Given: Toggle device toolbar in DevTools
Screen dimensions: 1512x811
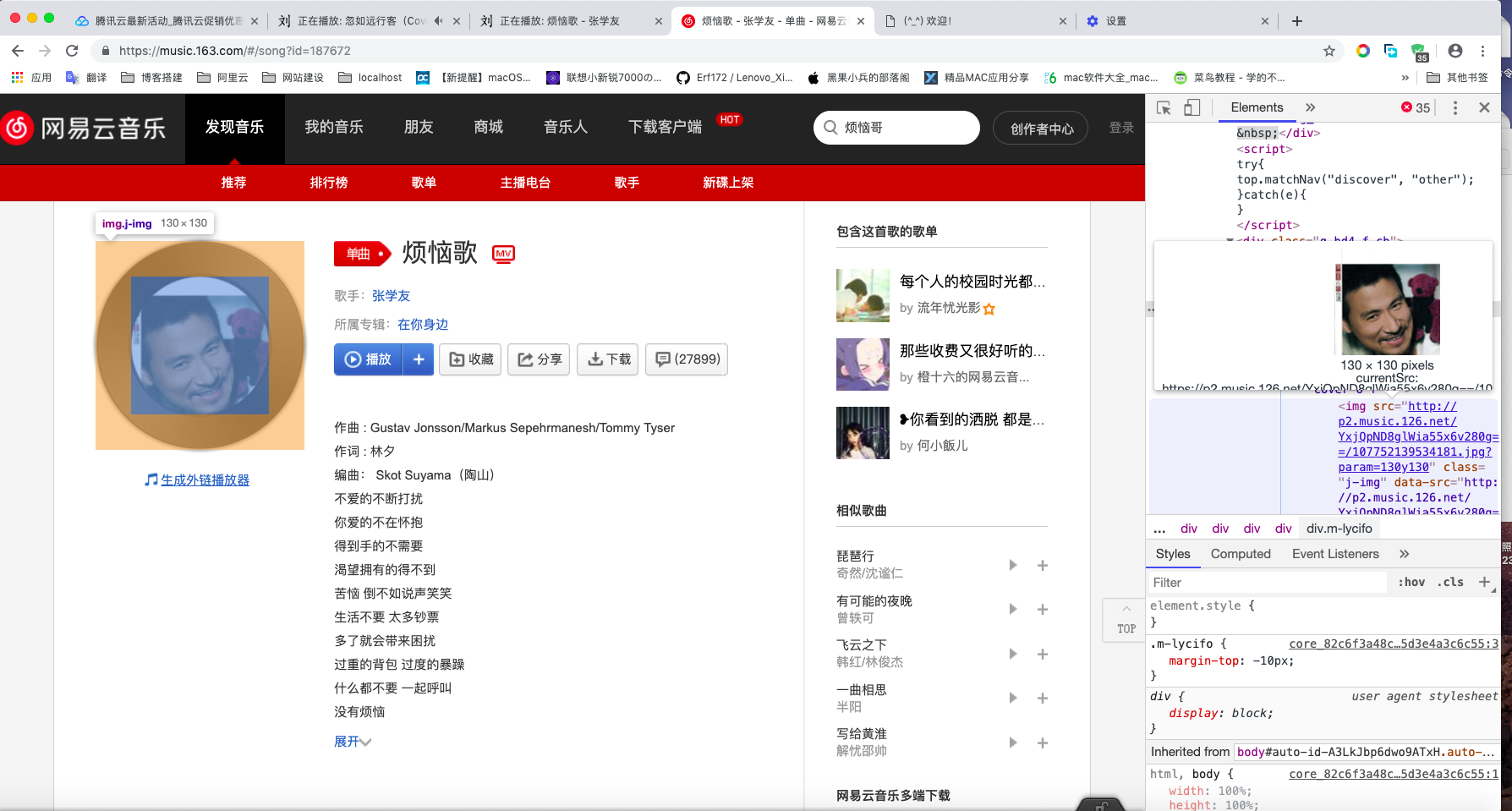Looking at the screenshot, I should click(1192, 107).
